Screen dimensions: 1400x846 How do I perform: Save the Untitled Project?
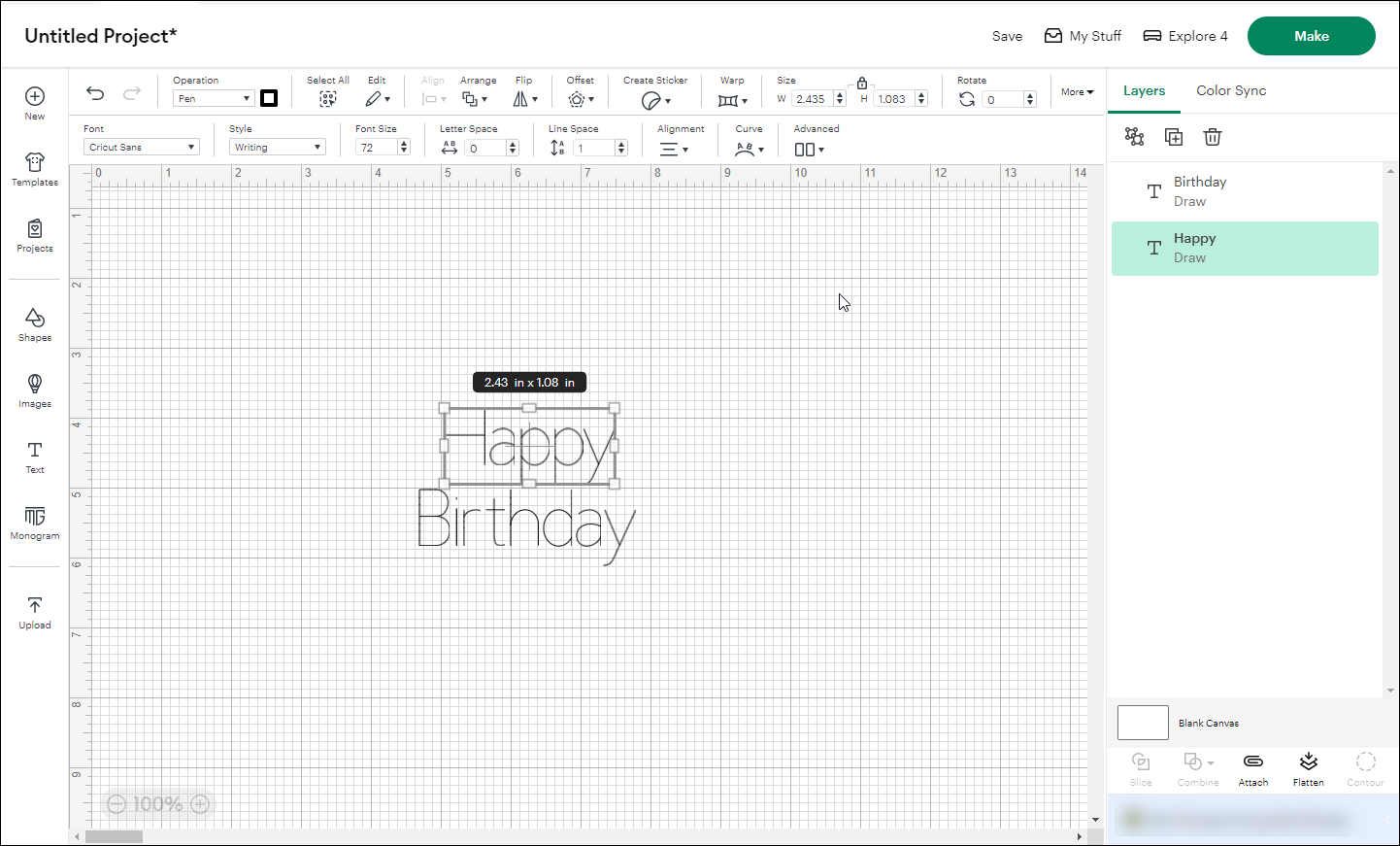(x=1007, y=36)
